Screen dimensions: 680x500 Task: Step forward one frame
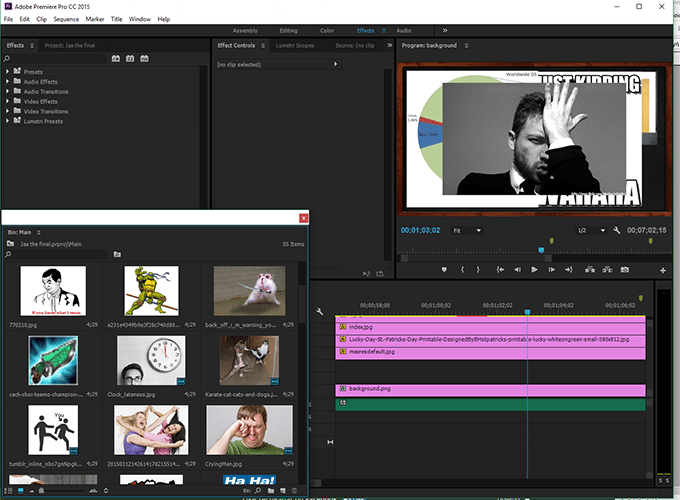point(552,270)
